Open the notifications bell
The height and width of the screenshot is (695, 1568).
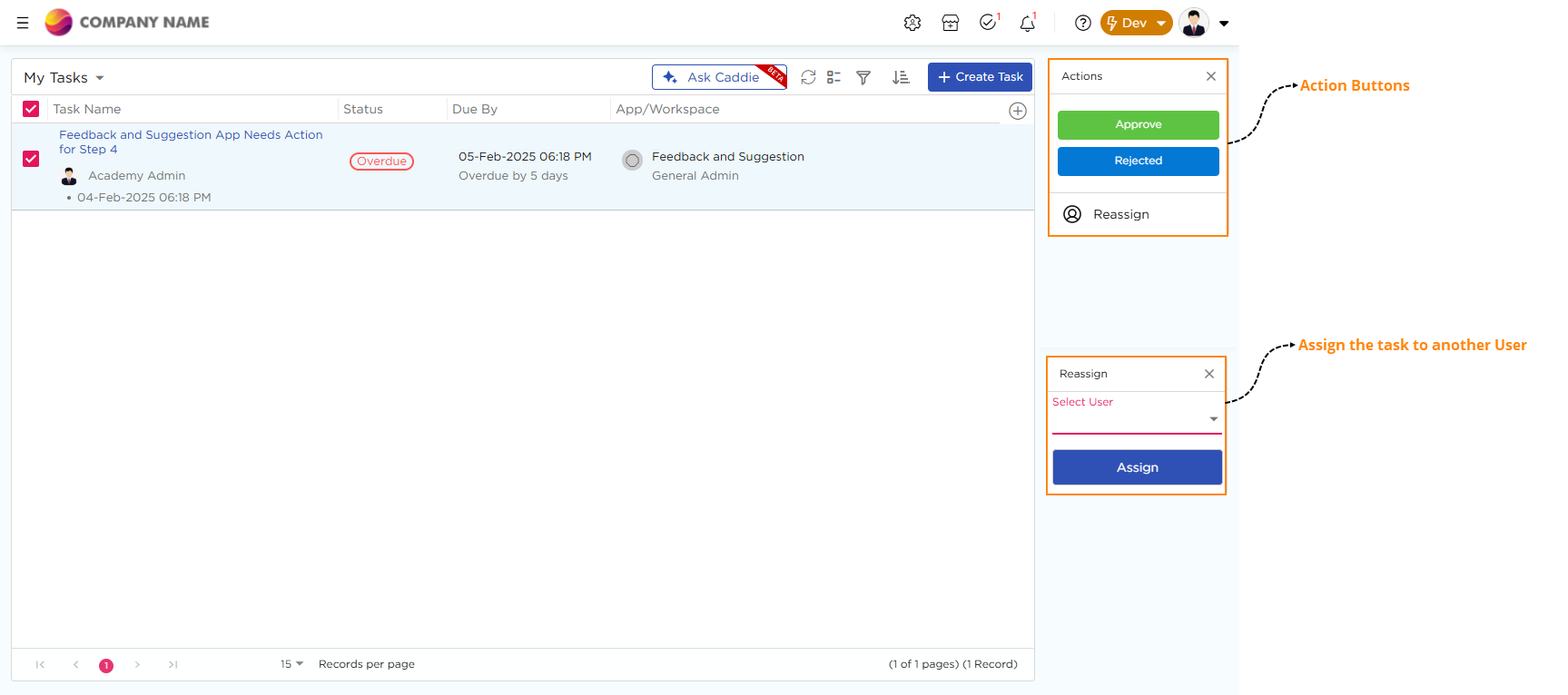tap(1027, 24)
